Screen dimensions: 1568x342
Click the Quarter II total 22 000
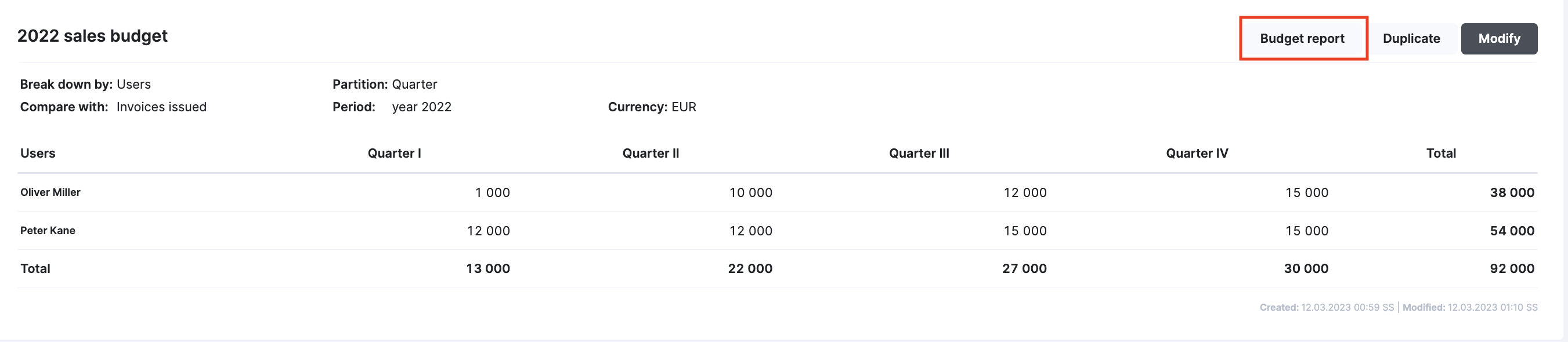coord(750,269)
